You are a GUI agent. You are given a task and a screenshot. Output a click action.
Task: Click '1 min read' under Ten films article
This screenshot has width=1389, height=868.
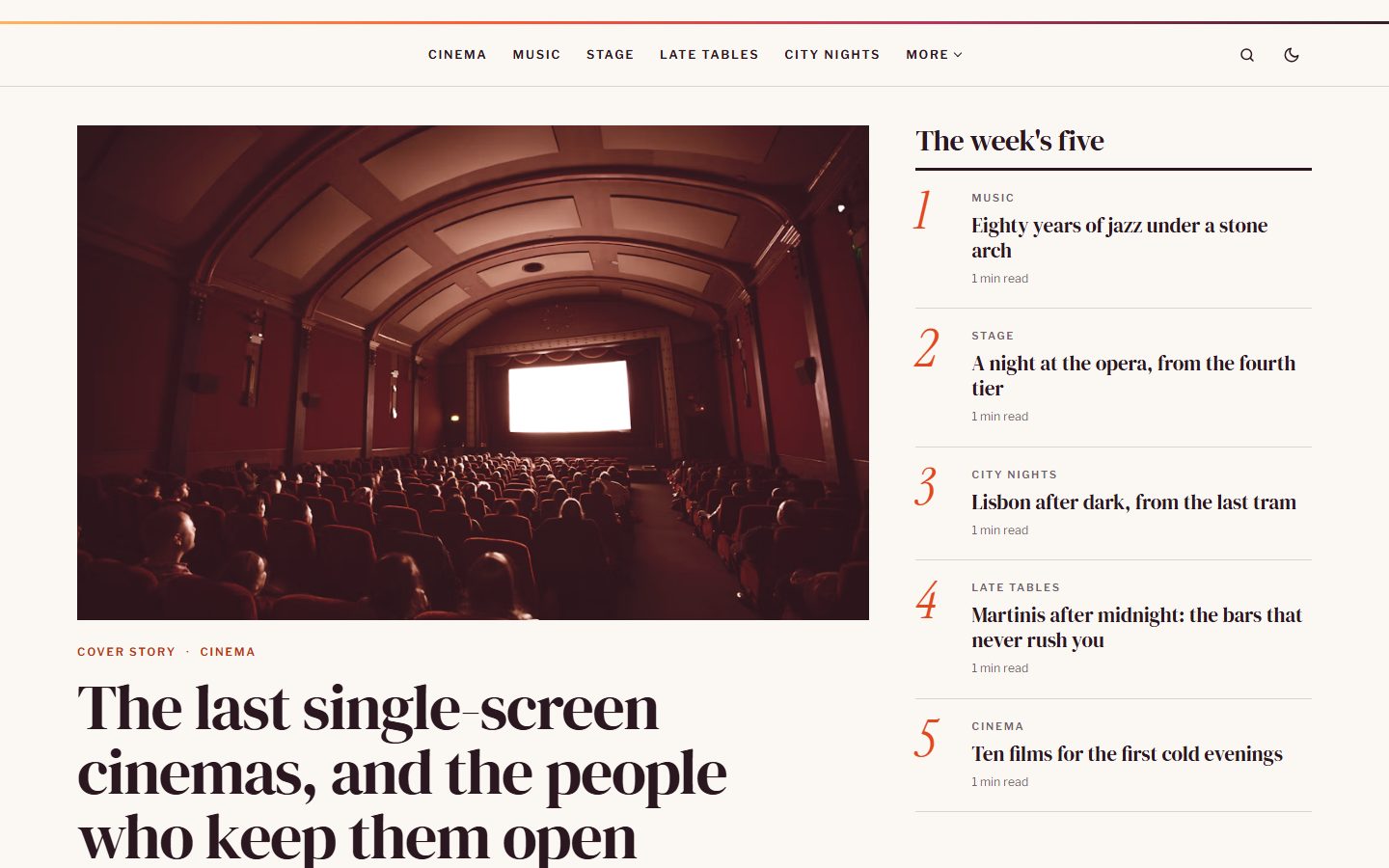[999, 782]
